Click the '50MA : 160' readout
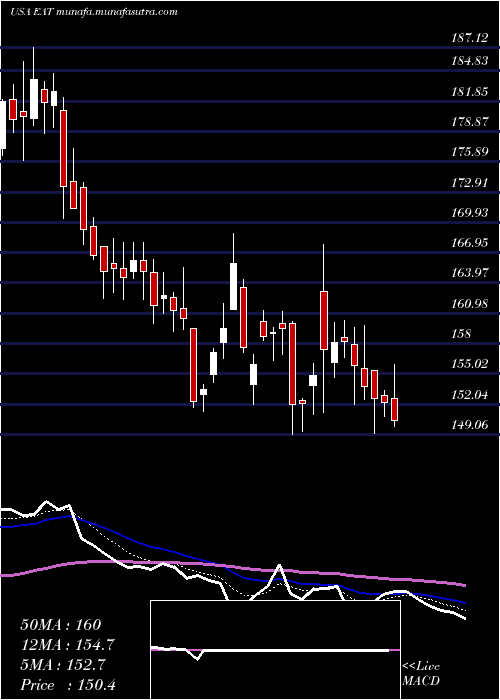500x700 pixels. [61, 625]
